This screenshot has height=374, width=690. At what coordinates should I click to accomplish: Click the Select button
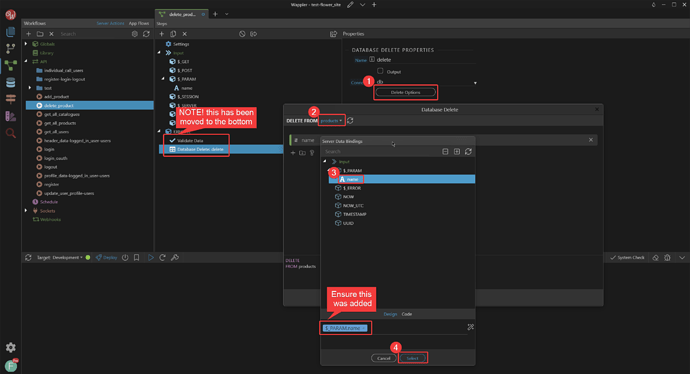pos(412,358)
